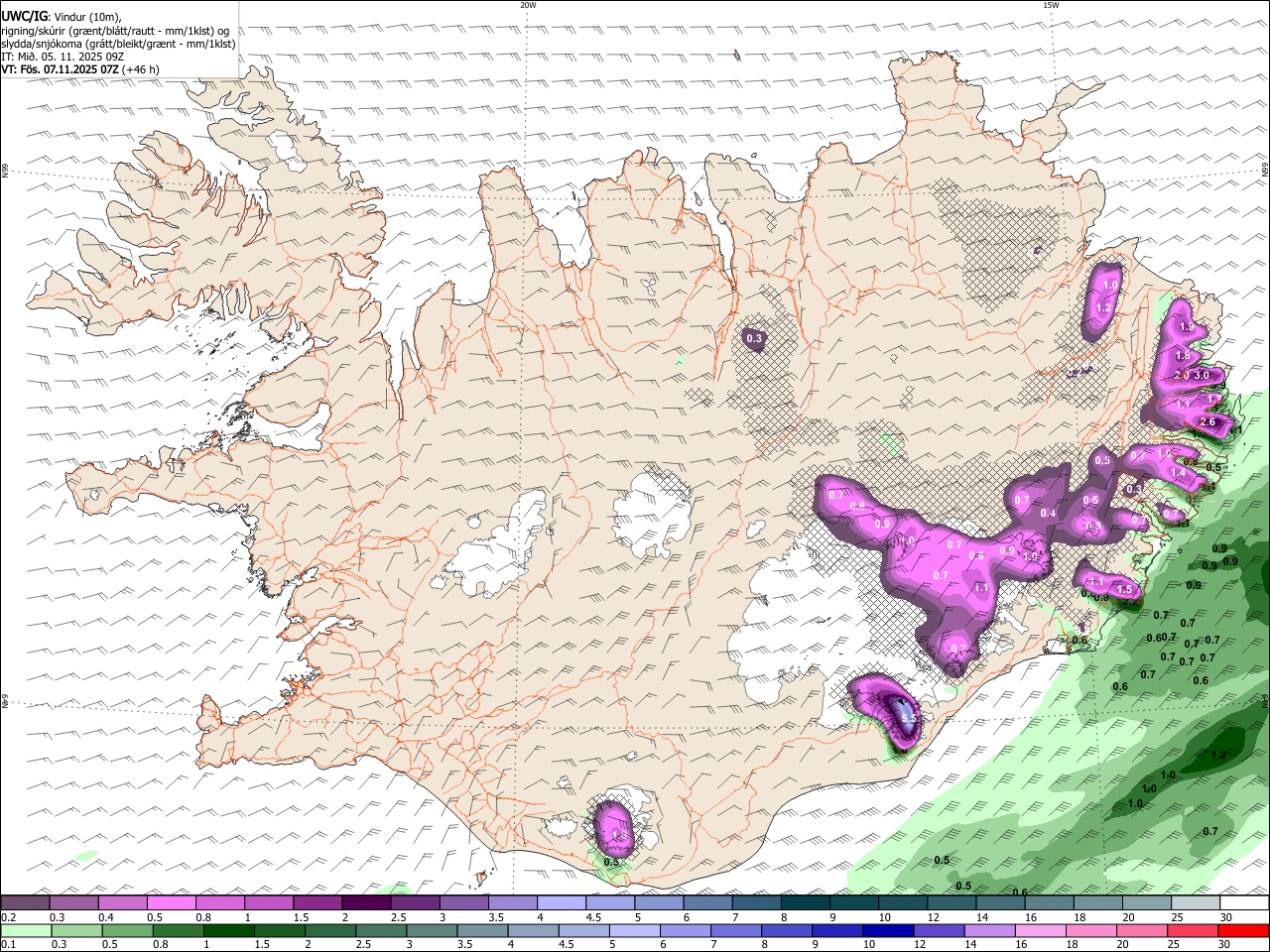Select the light gray 25–30 snow swatch
This screenshot has width=1270, height=952.
pos(1196,902)
